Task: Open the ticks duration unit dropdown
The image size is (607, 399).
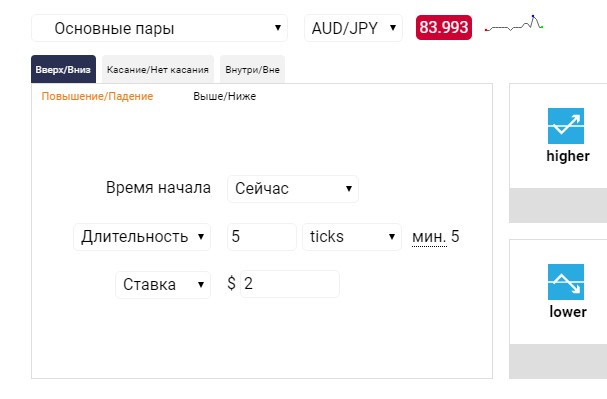Action: (352, 237)
